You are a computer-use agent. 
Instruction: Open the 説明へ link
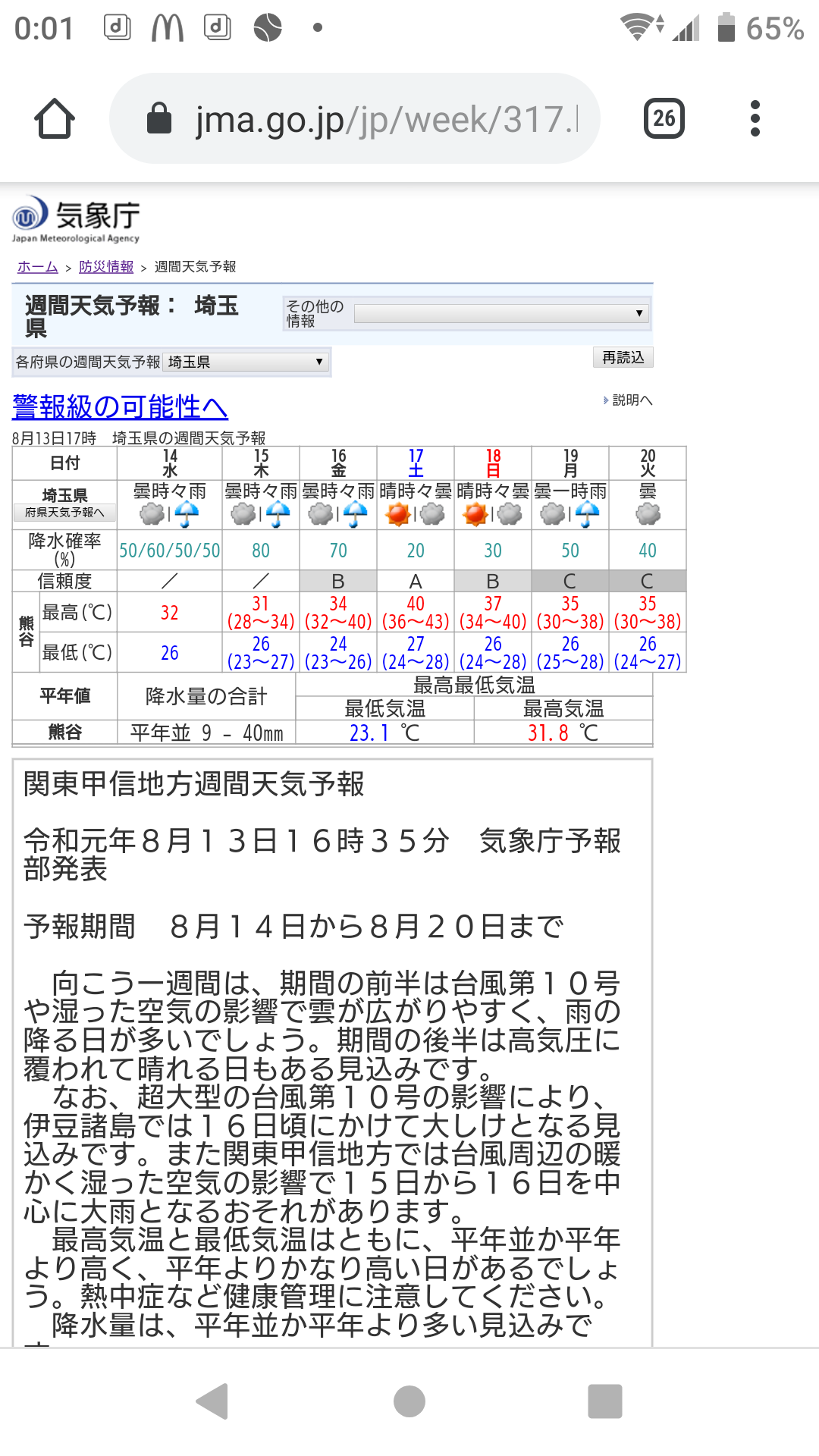[x=632, y=400]
